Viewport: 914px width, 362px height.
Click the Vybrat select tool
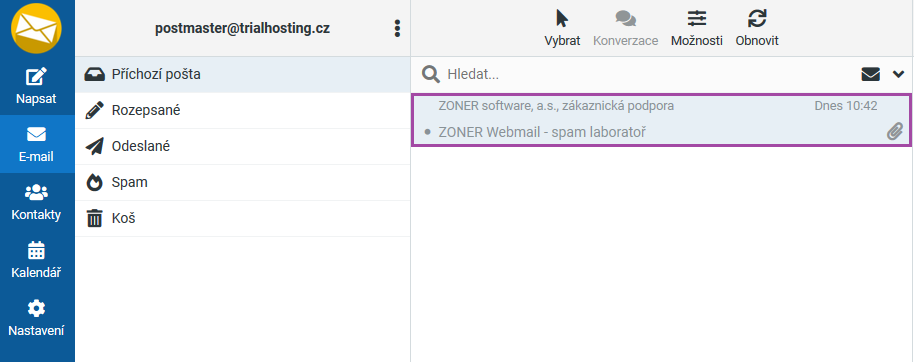(x=562, y=28)
